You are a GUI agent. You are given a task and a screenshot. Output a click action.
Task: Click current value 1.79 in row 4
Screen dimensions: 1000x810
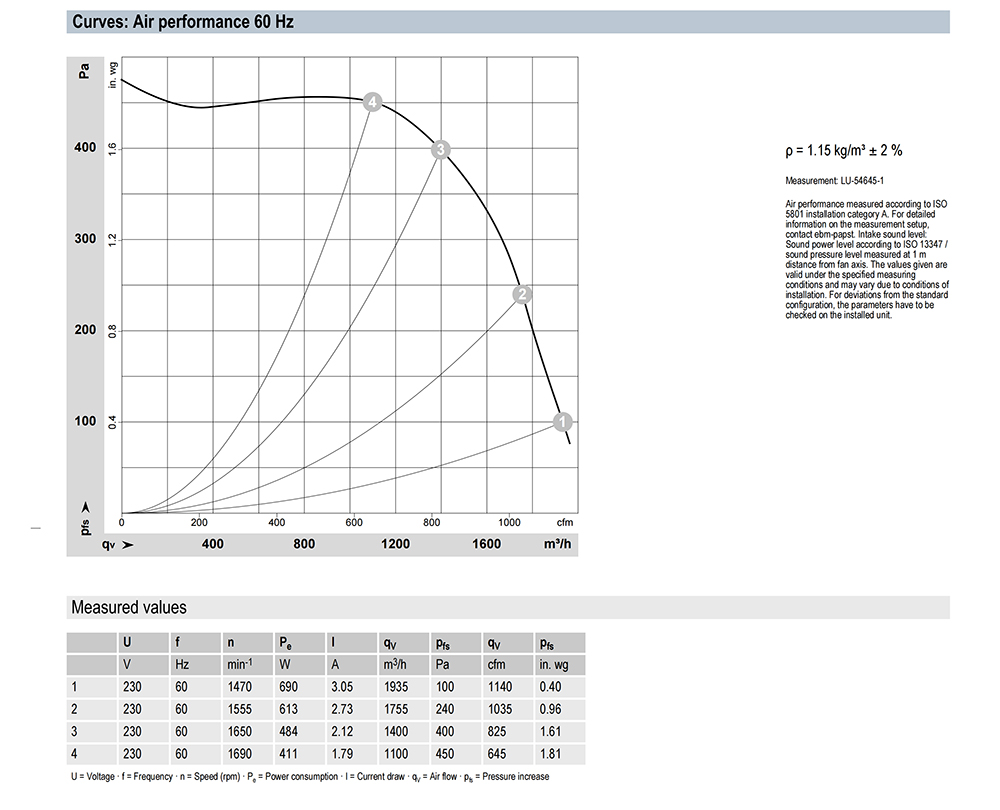(342, 754)
